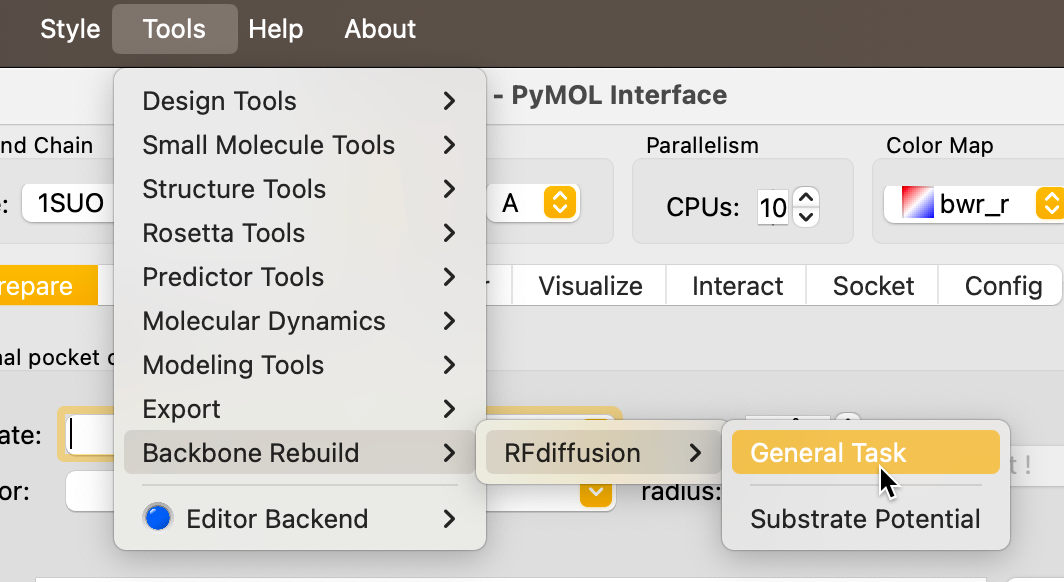Select the Prepare tab

pos(48,286)
